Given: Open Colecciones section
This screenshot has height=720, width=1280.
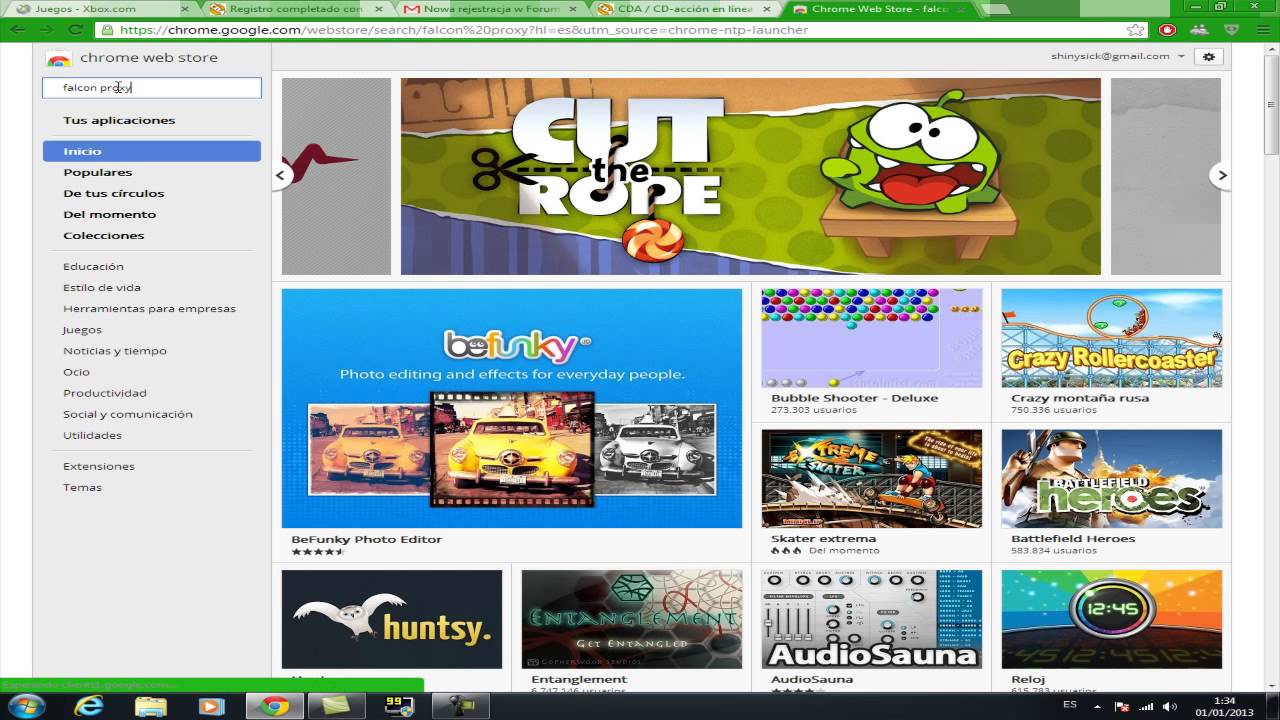Looking at the screenshot, I should coord(104,235).
